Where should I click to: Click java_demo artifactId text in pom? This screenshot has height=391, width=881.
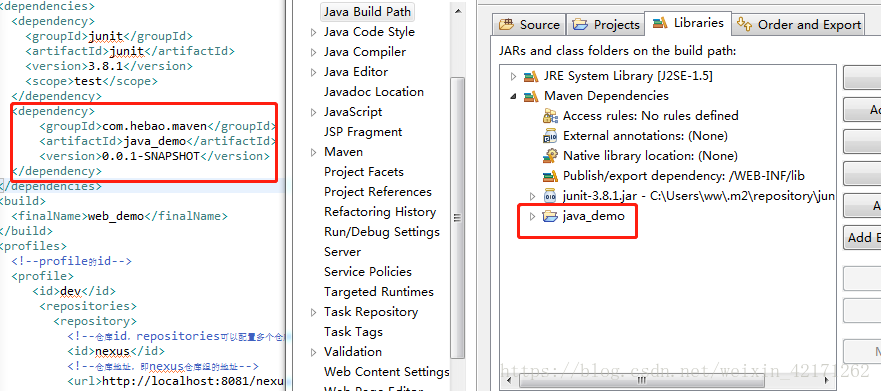point(155,141)
